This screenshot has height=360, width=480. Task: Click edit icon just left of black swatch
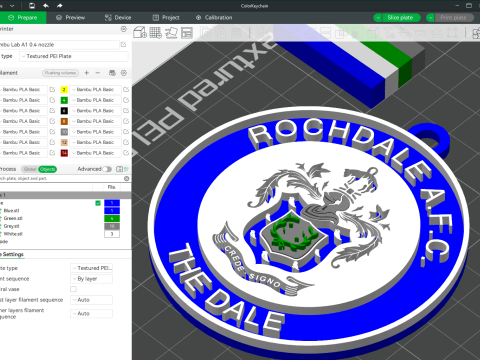(52, 110)
